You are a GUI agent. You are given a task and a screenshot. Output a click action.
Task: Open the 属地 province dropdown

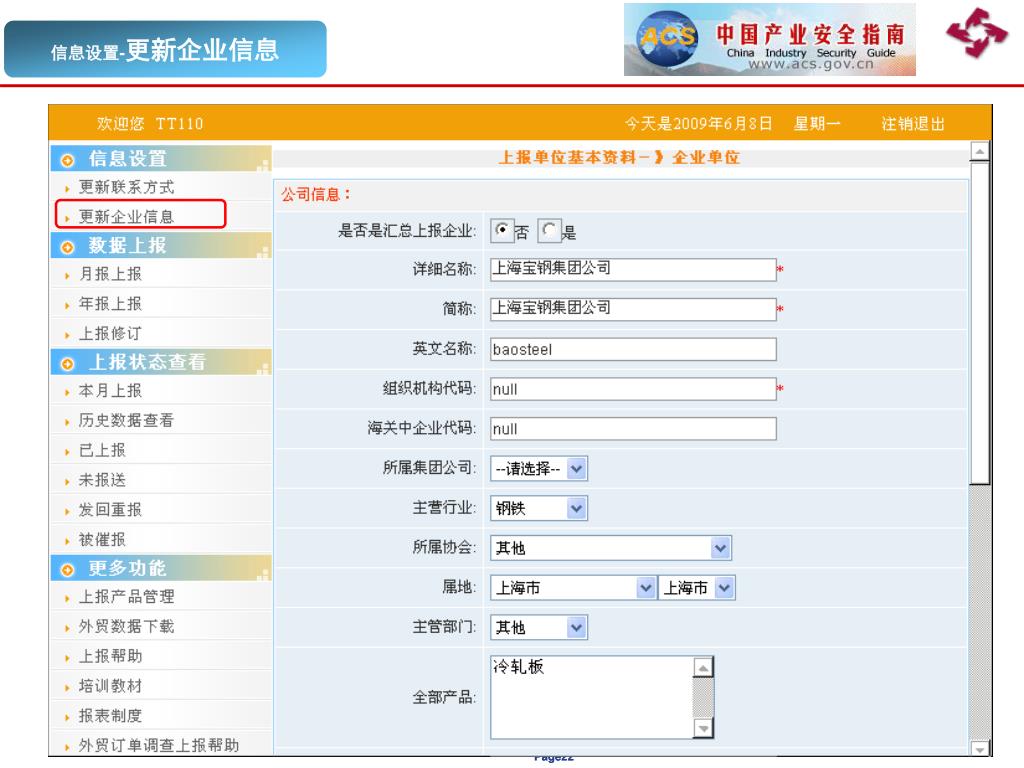pos(573,588)
